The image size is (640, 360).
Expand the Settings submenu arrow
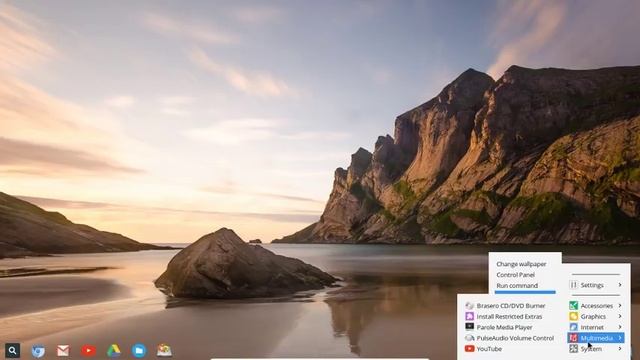620,285
